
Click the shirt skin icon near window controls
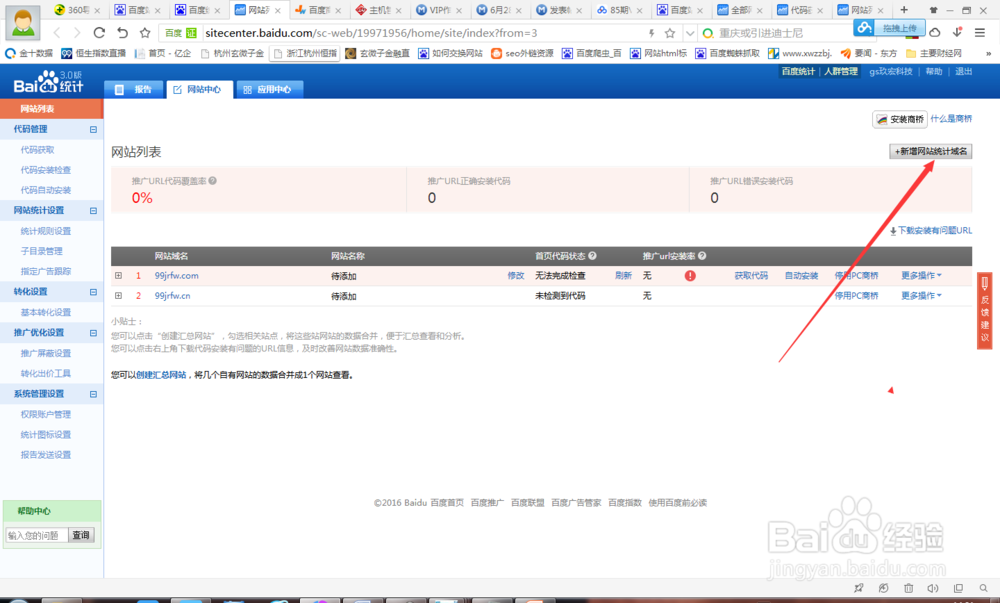934,10
